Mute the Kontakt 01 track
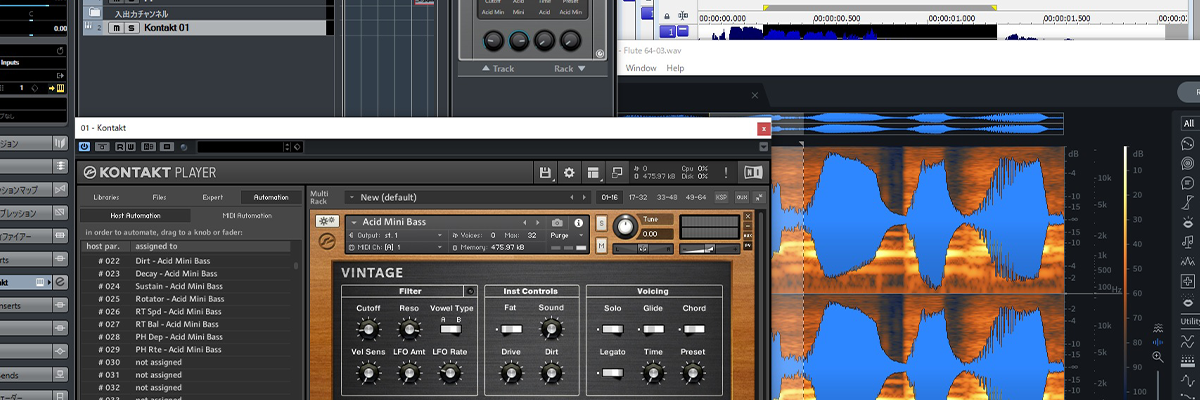Image resolution: width=1200 pixels, height=400 pixels. (116, 28)
